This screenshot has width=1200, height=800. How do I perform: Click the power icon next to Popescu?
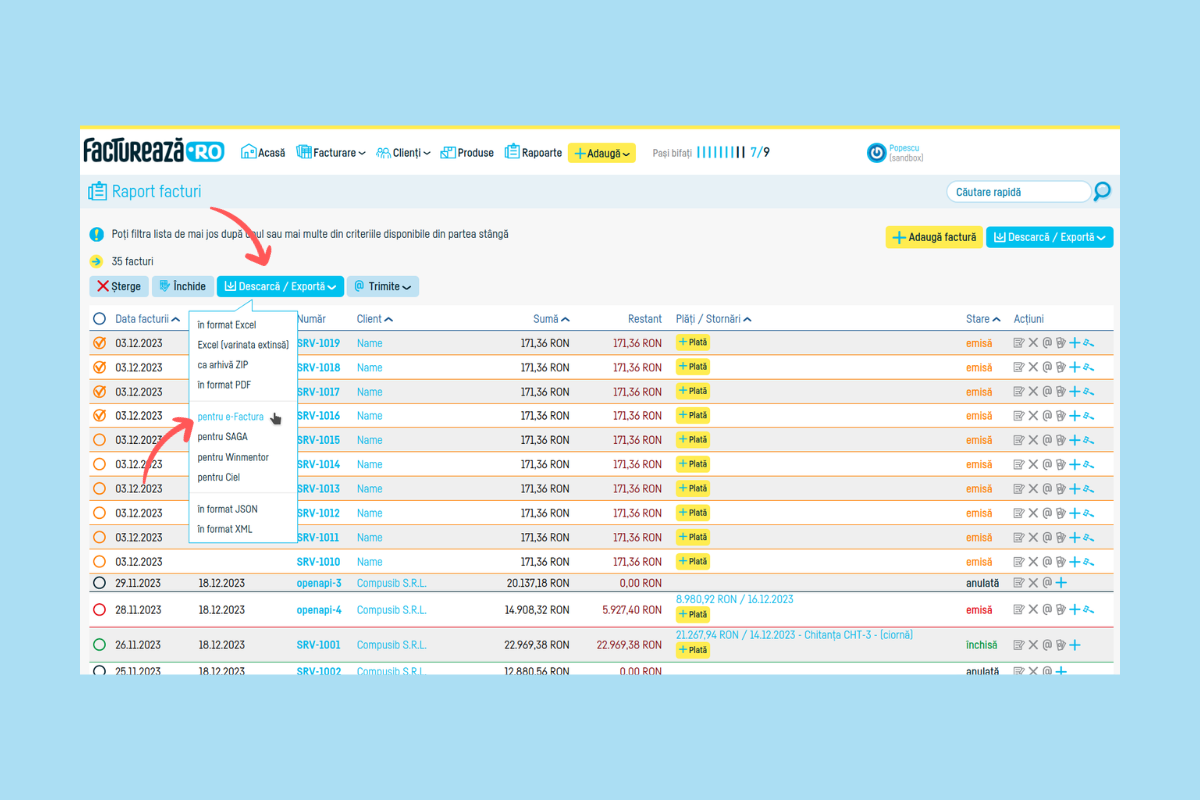[876, 153]
